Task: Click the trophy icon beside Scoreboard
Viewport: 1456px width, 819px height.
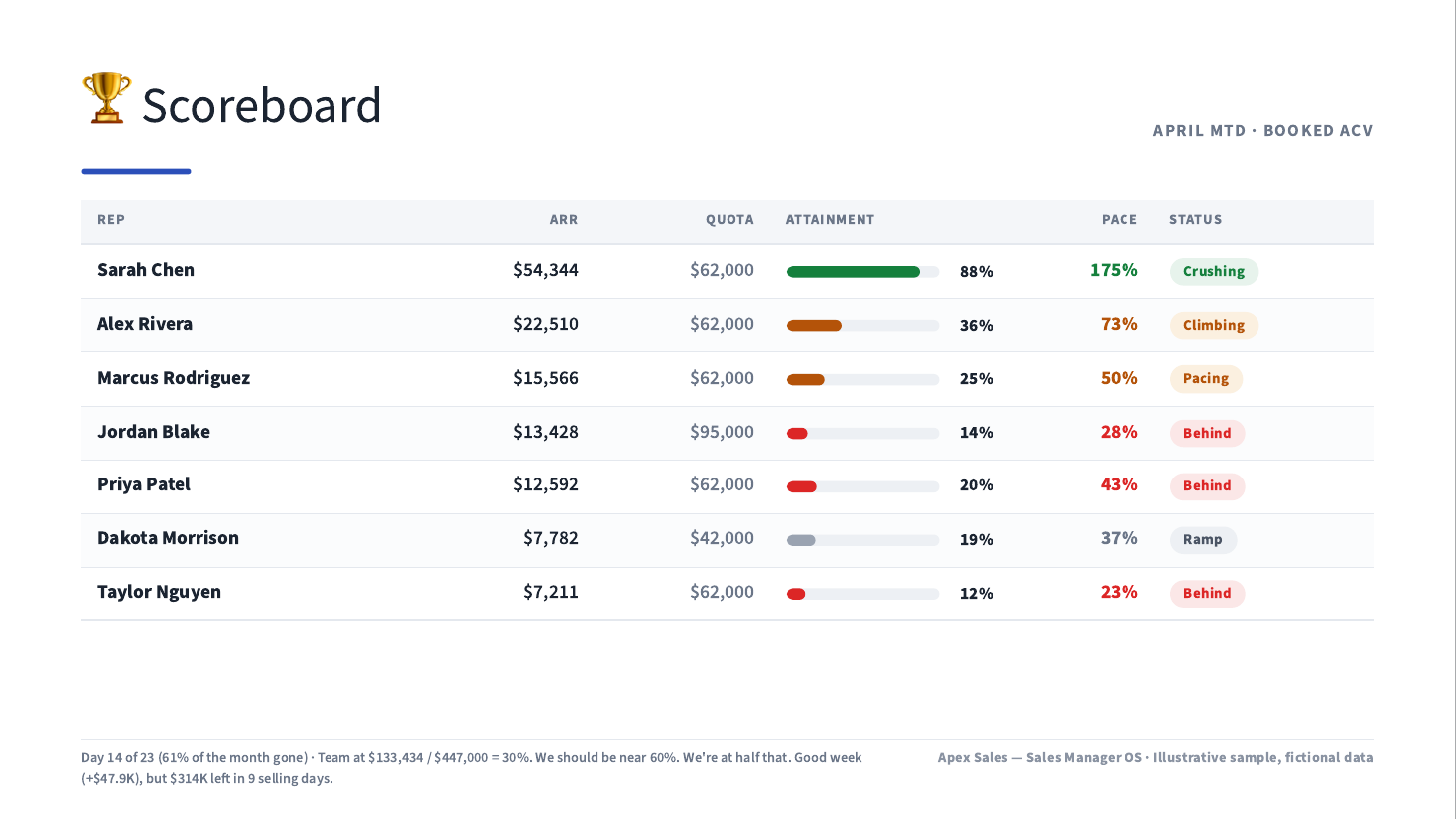Action: tap(106, 98)
